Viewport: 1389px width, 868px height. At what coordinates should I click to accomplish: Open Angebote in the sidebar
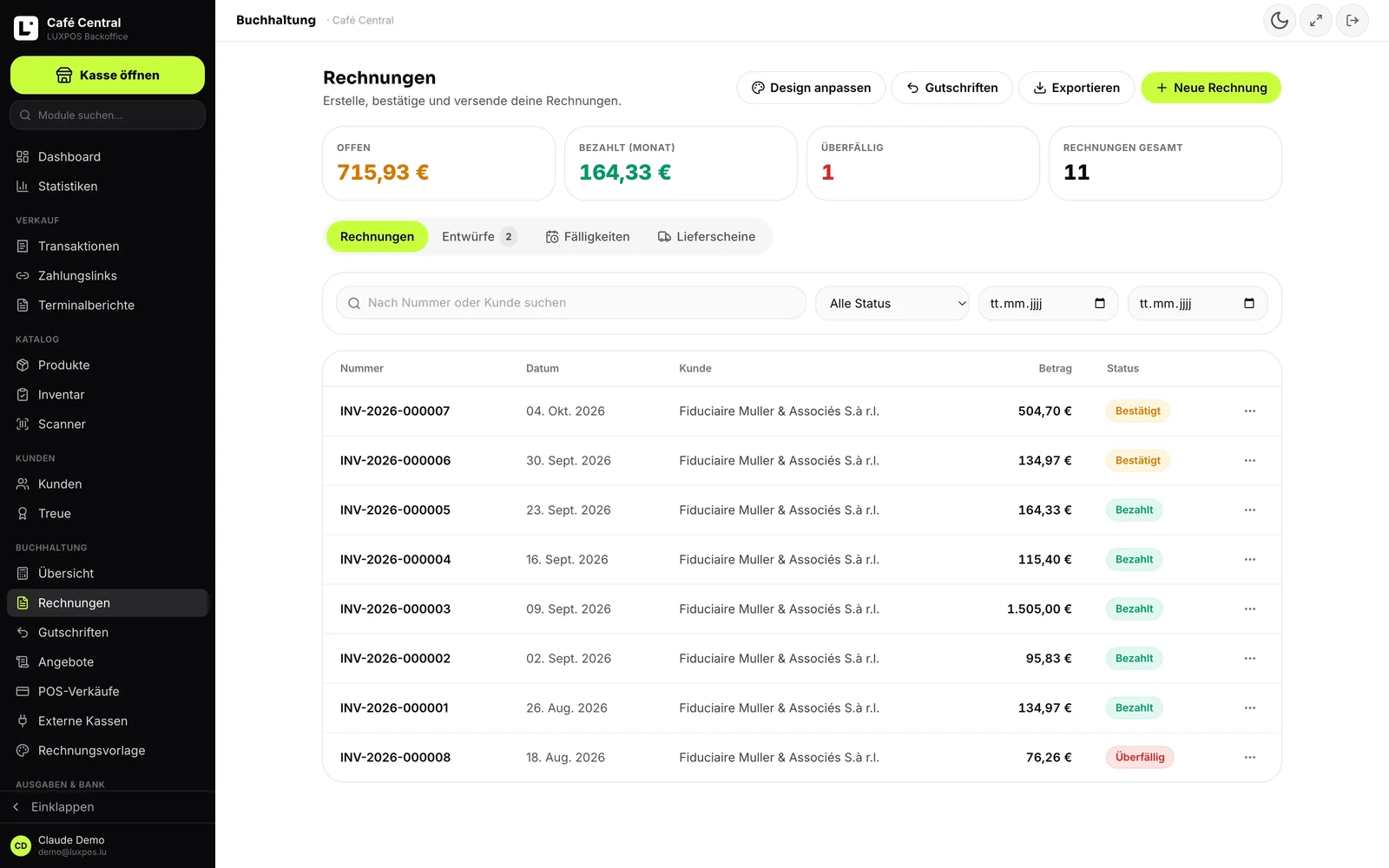pyautogui.click(x=108, y=662)
